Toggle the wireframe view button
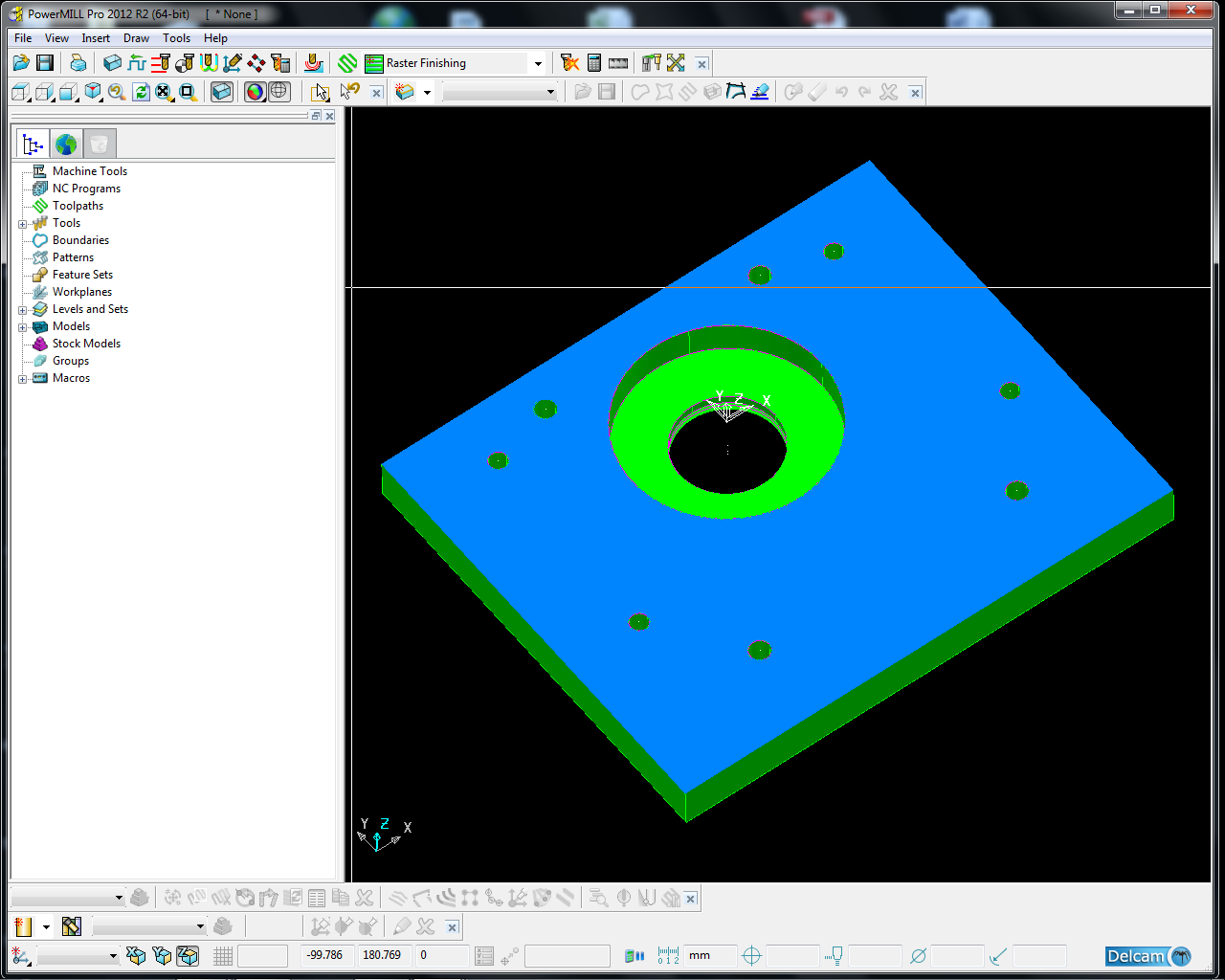 coord(278,92)
